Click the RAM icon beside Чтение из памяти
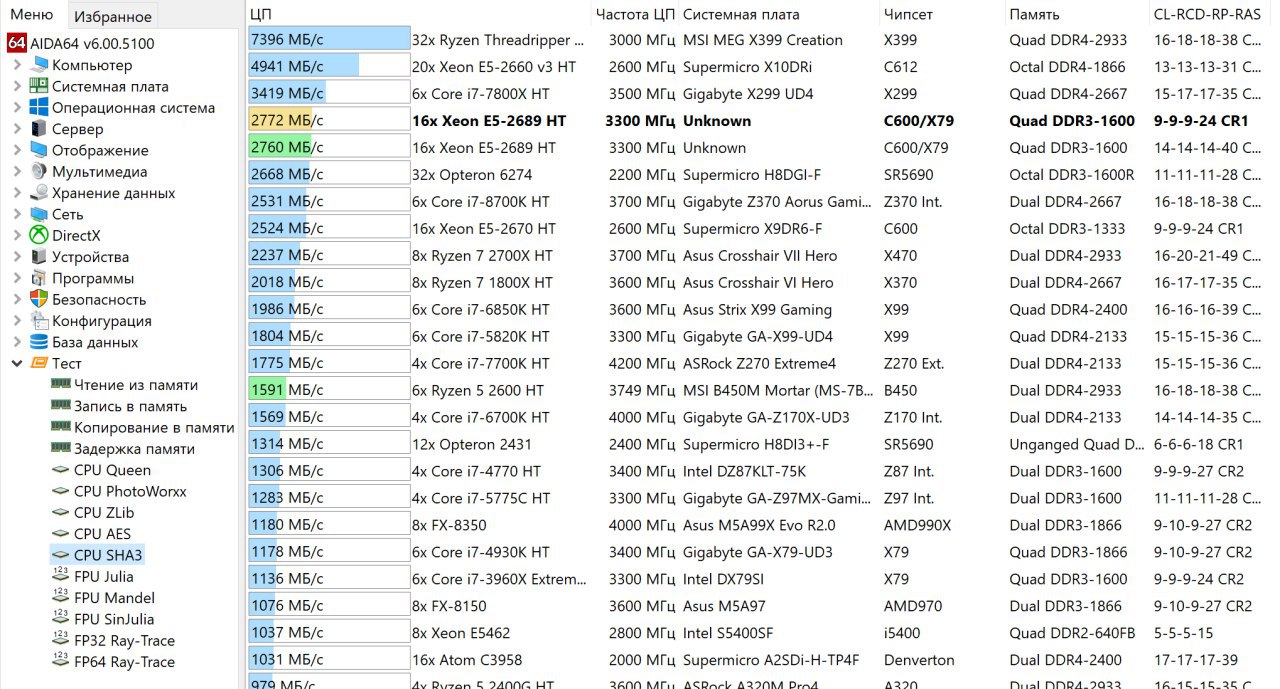The width and height of the screenshot is (1280, 689). (x=60, y=384)
